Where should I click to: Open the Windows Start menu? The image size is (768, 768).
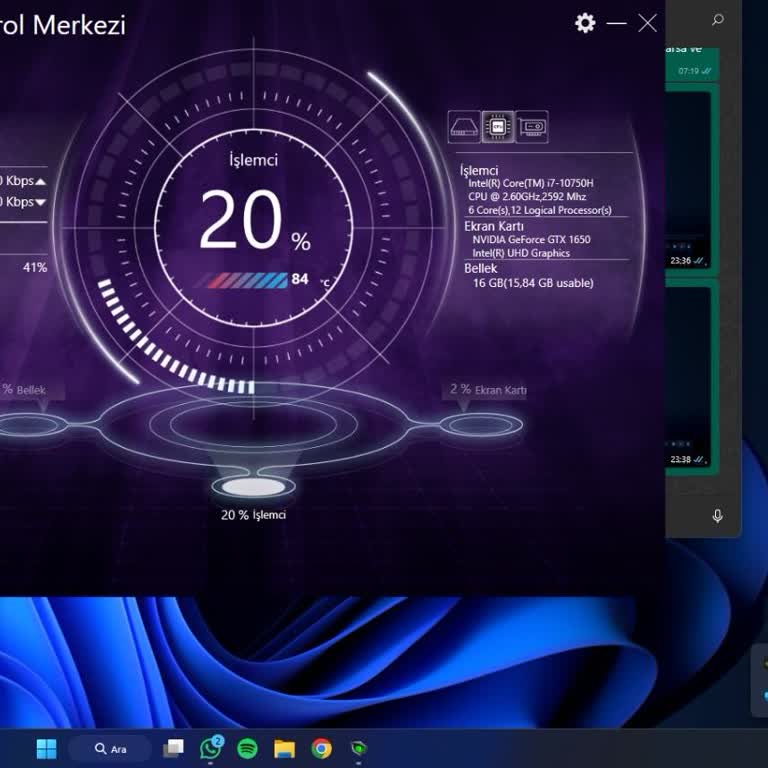[46, 748]
